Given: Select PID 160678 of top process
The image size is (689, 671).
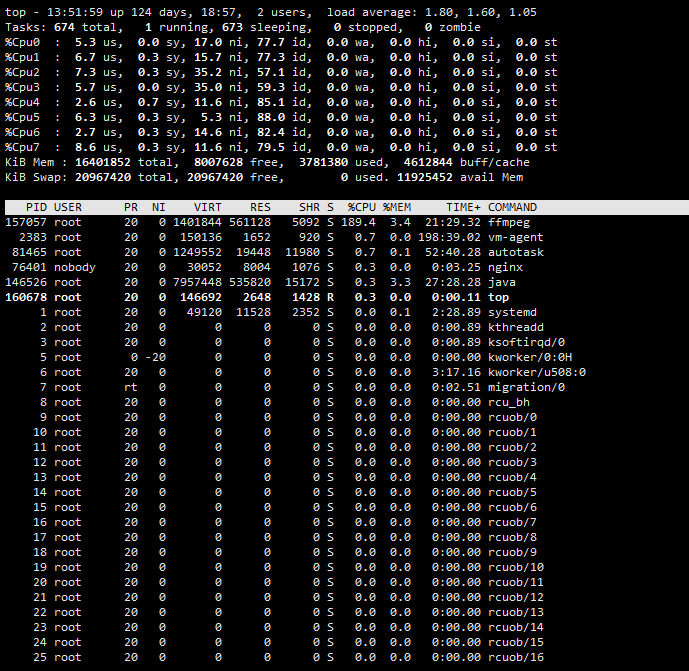Looking at the screenshot, I should pyautogui.click(x=25, y=297).
